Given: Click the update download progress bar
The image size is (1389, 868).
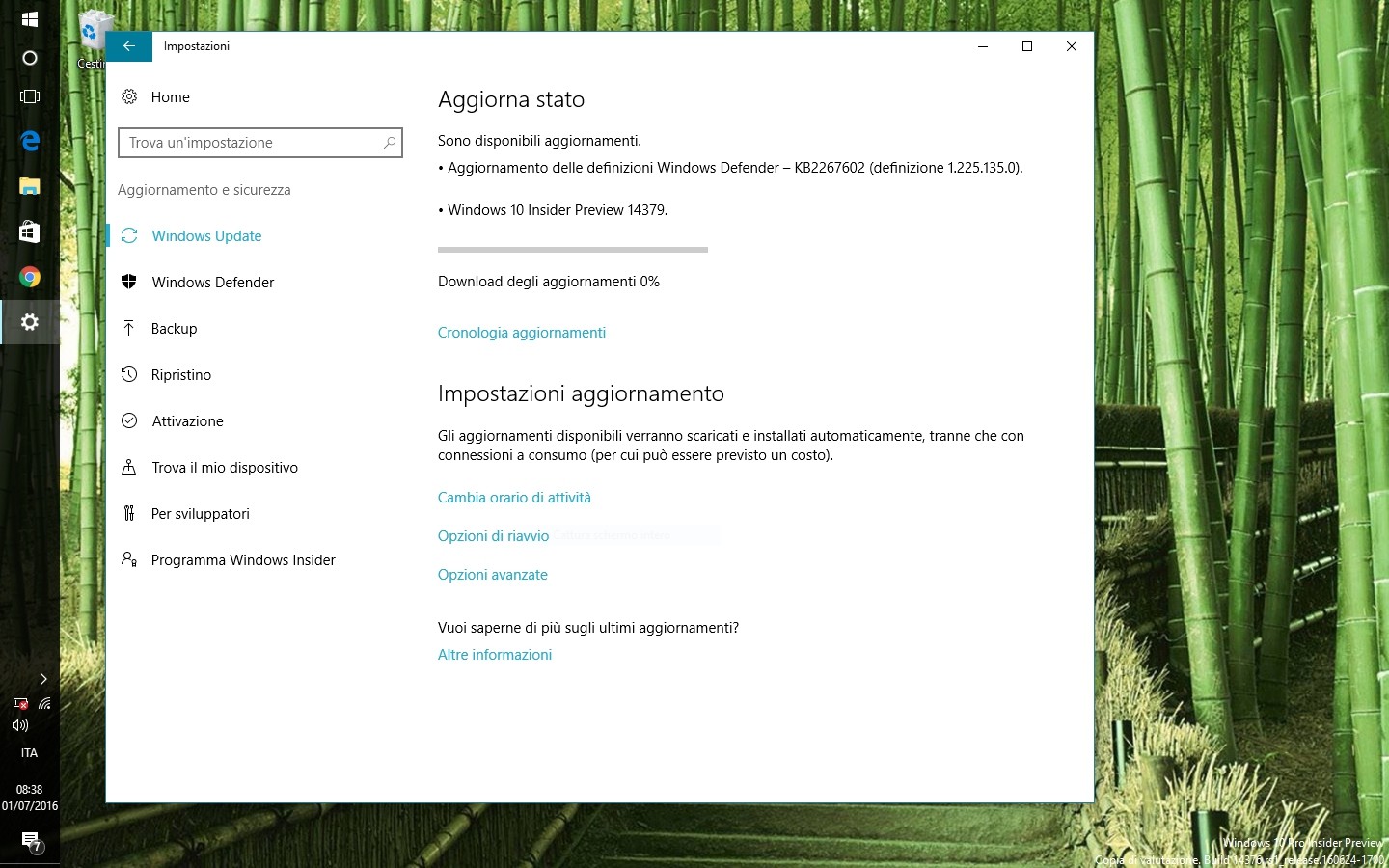Looking at the screenshot, I should pyautogui.click(x=573, y=250).
